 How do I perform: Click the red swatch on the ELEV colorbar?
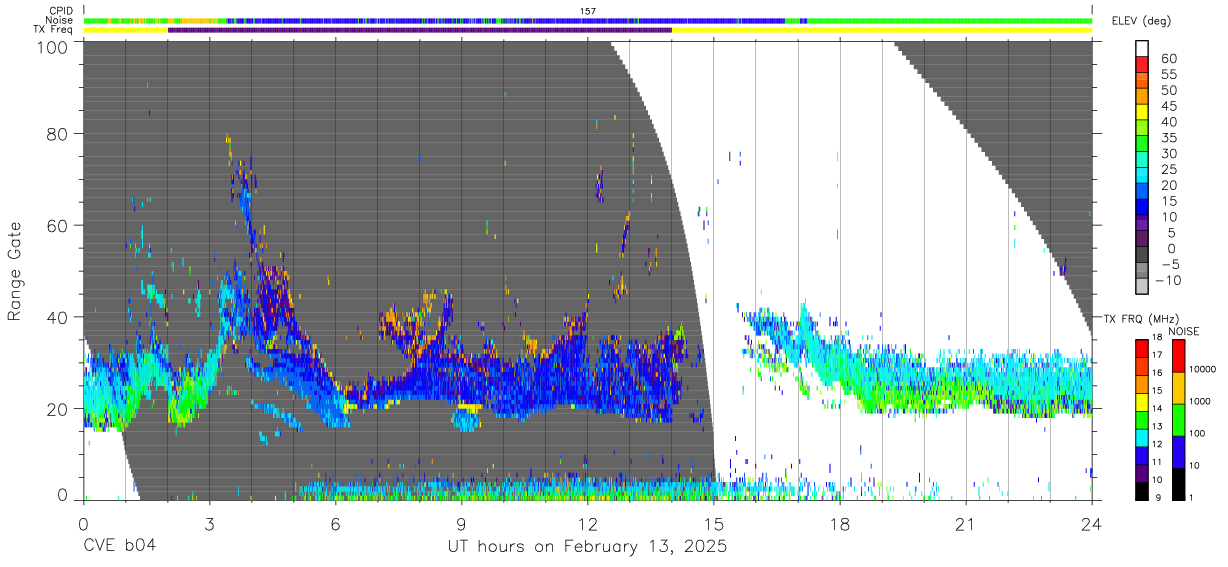[1142, 66]
